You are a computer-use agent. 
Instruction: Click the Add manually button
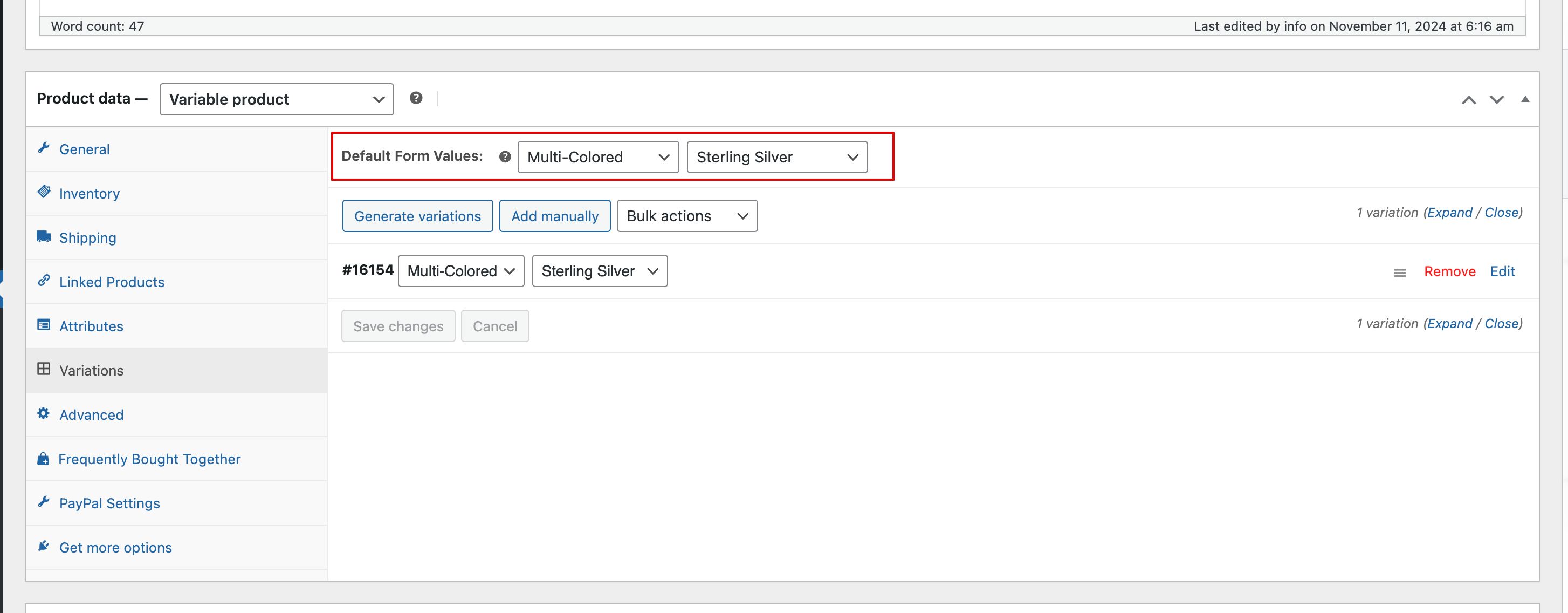(554, 216)
